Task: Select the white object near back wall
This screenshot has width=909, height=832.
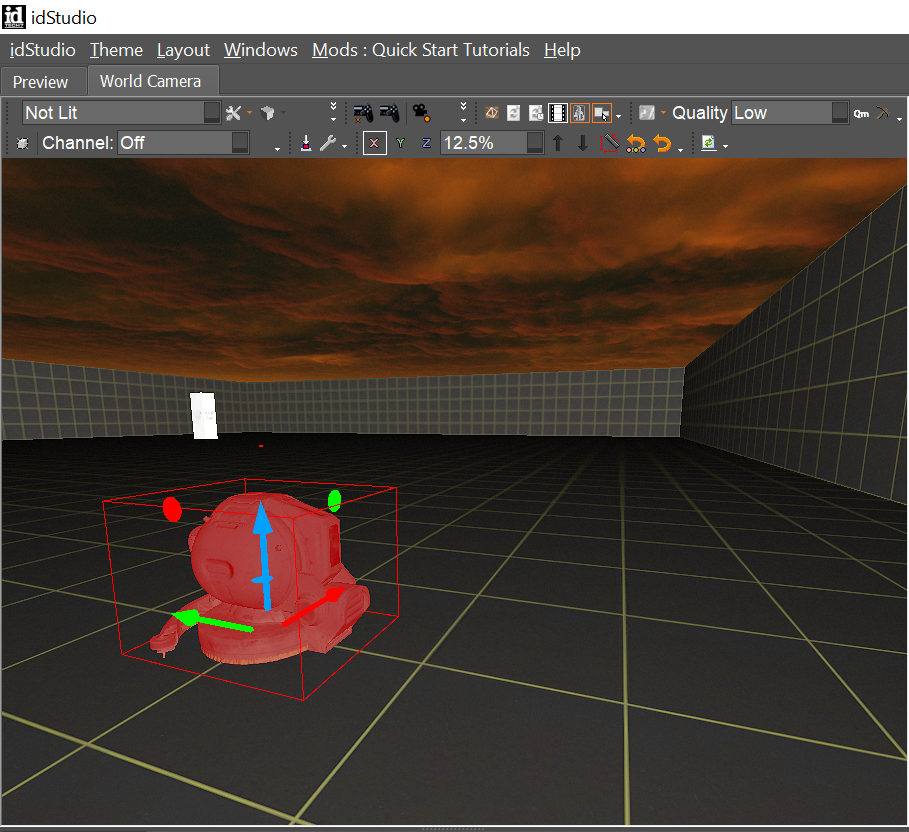Action: tap(203, 415)
